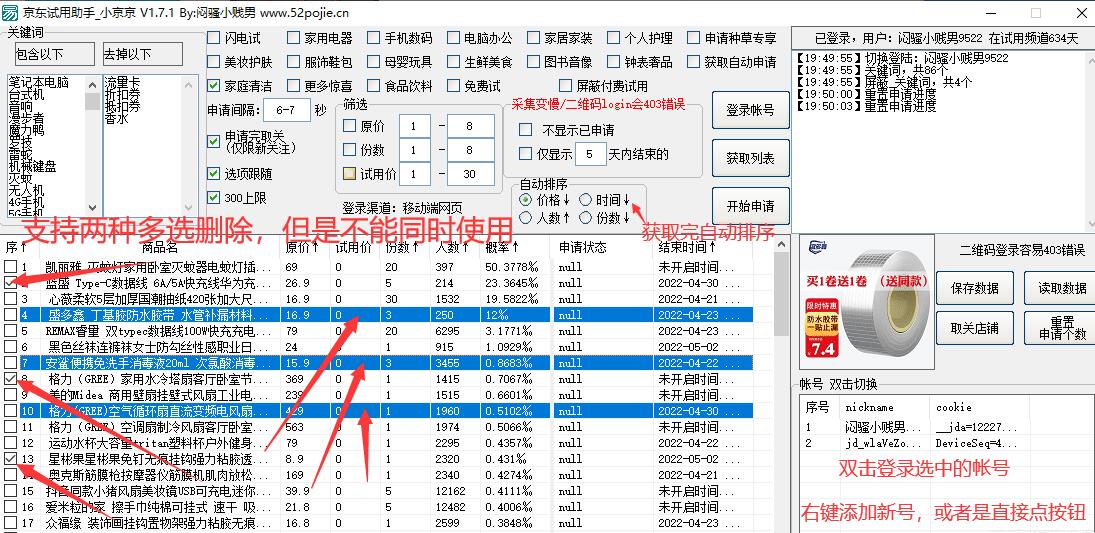Disable the 300上限 option

pyautogui.click(x=214, y=198)
